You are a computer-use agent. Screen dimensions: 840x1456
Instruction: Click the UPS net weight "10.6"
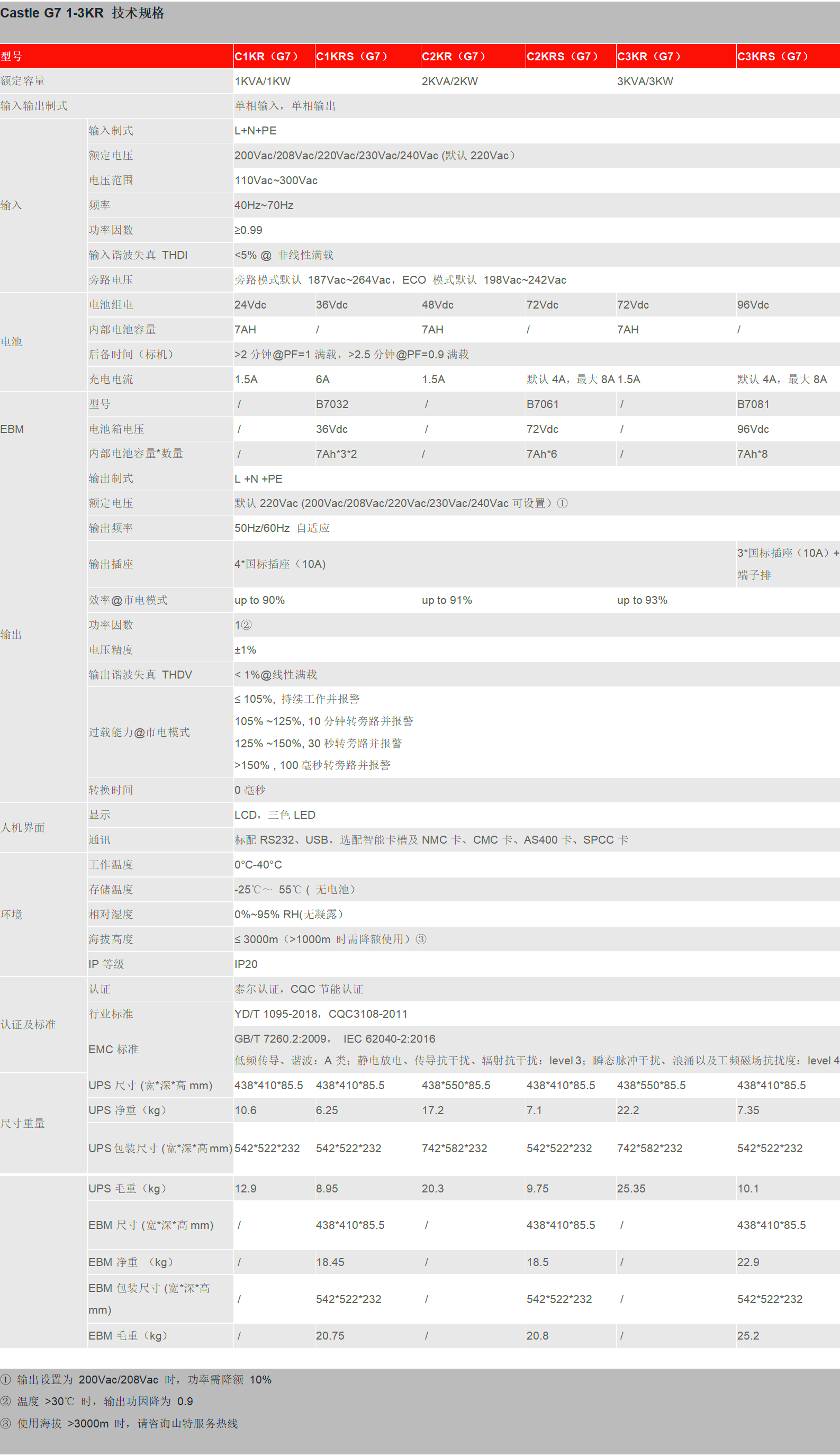pyautogui.click(x=245, y=1110)
